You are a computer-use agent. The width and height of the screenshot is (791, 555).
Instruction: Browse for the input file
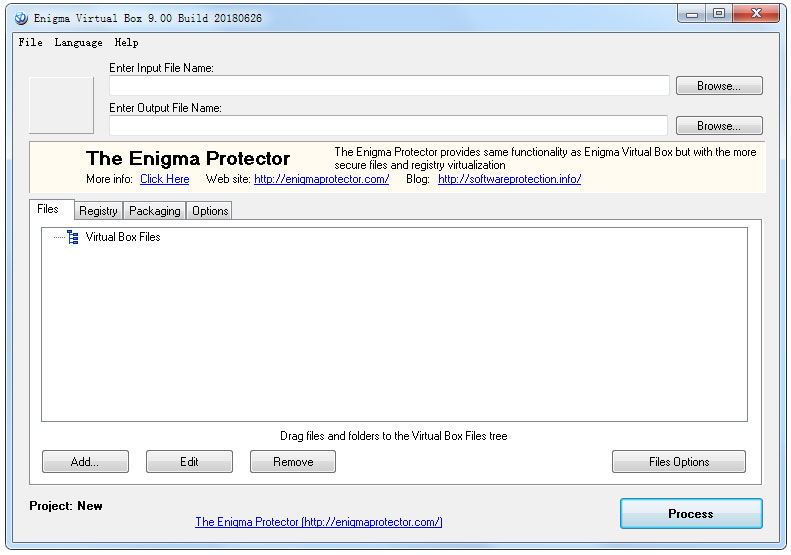click(719, 86)
